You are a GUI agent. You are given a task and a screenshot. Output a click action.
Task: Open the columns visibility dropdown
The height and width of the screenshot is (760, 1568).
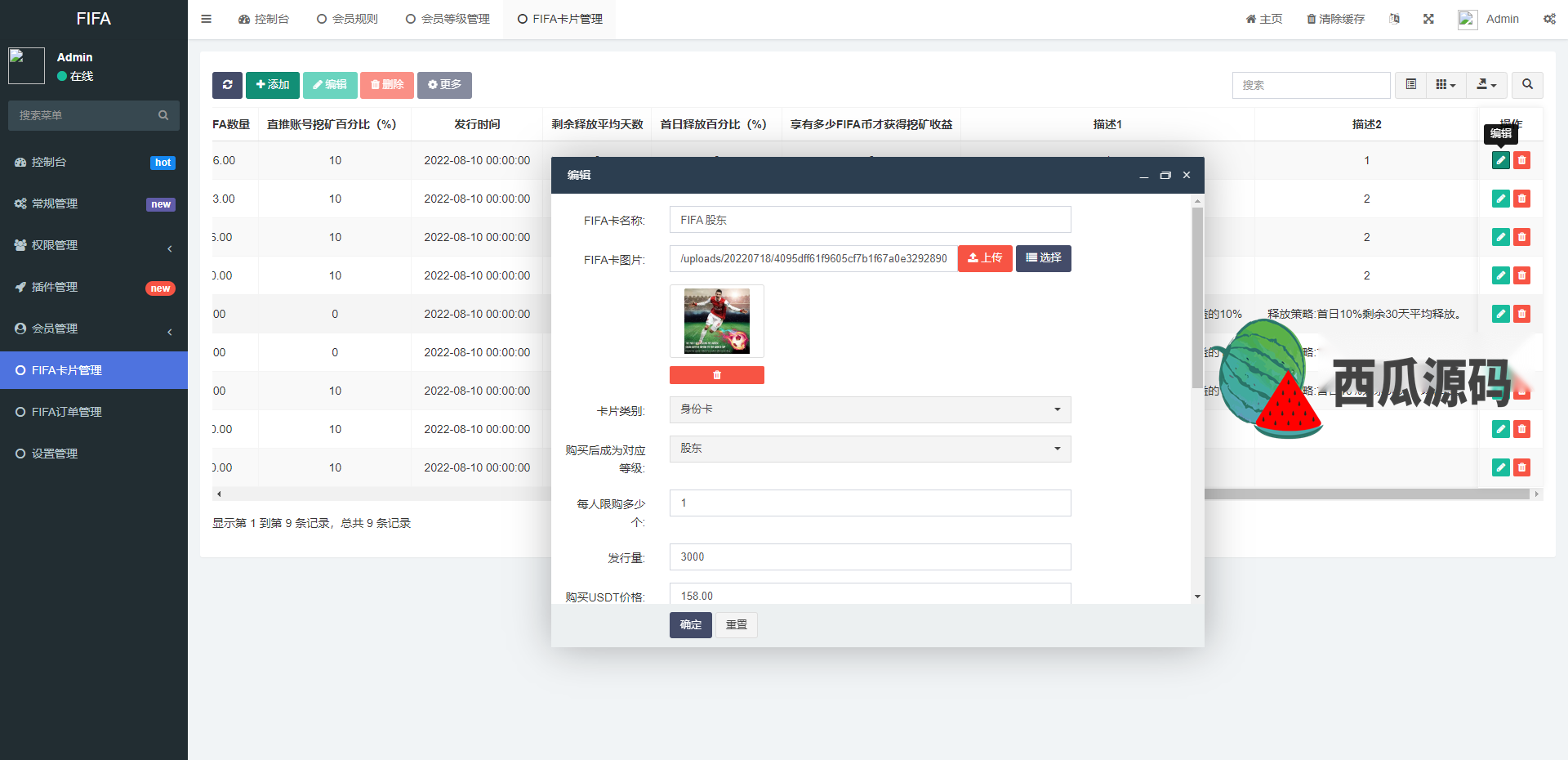click(x=1445, y=85)
